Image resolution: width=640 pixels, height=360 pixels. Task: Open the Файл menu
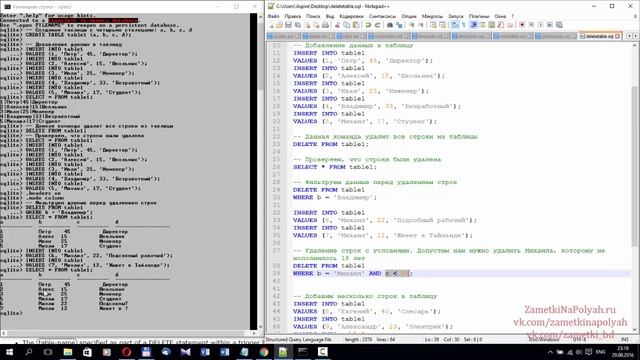(273, 16)
